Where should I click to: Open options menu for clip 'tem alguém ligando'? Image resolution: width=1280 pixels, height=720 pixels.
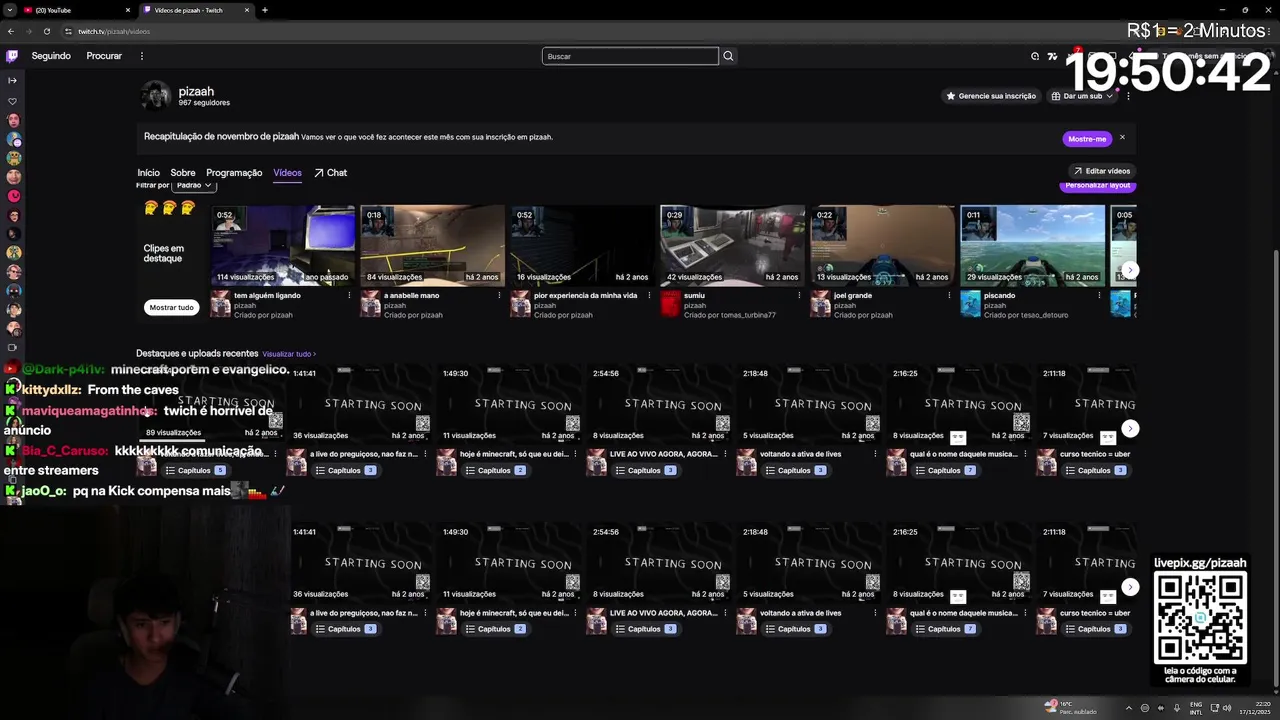(x=349, y=296)
